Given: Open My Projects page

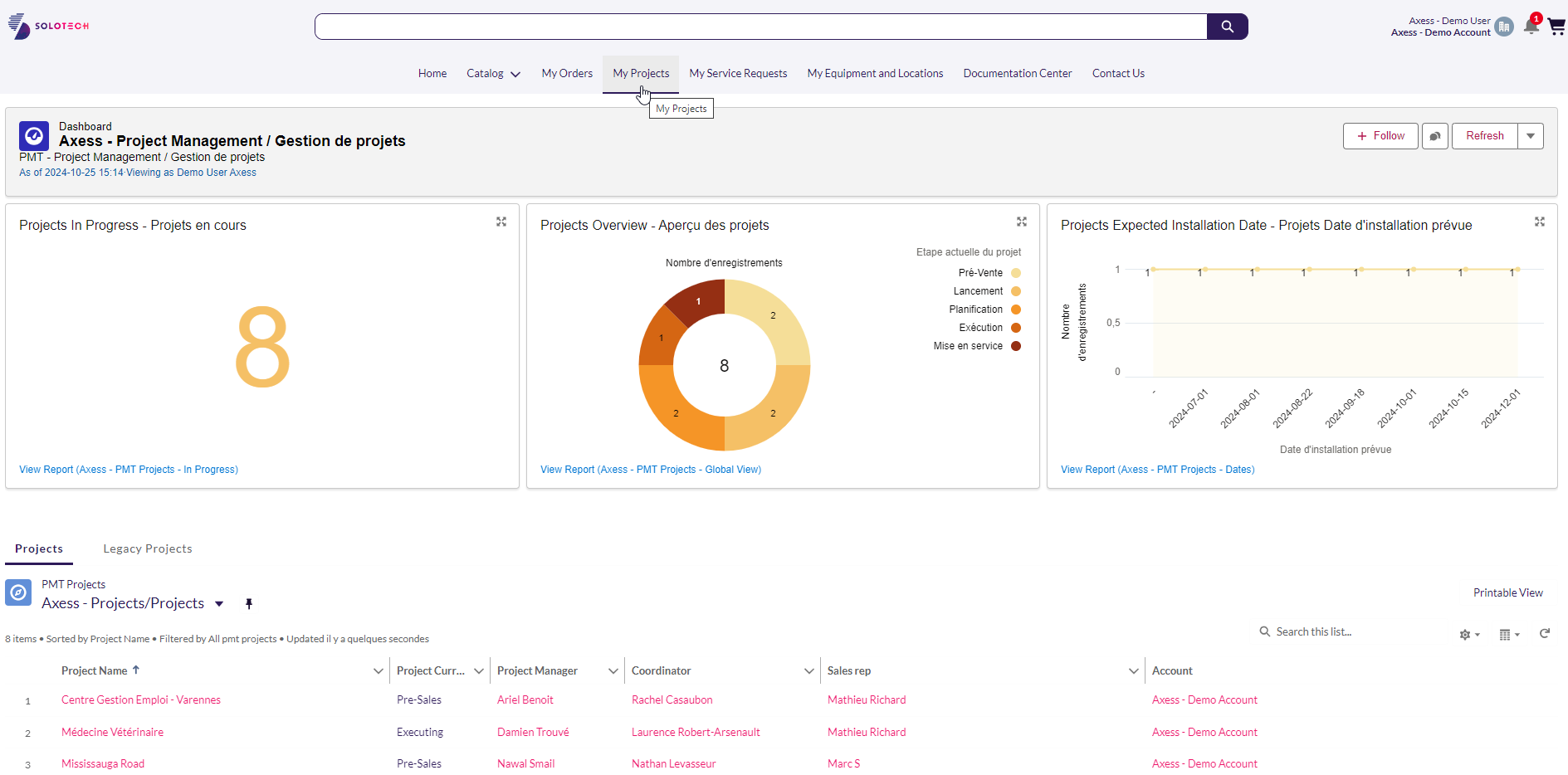Looking at the screenshot, I should pos(641,74).
